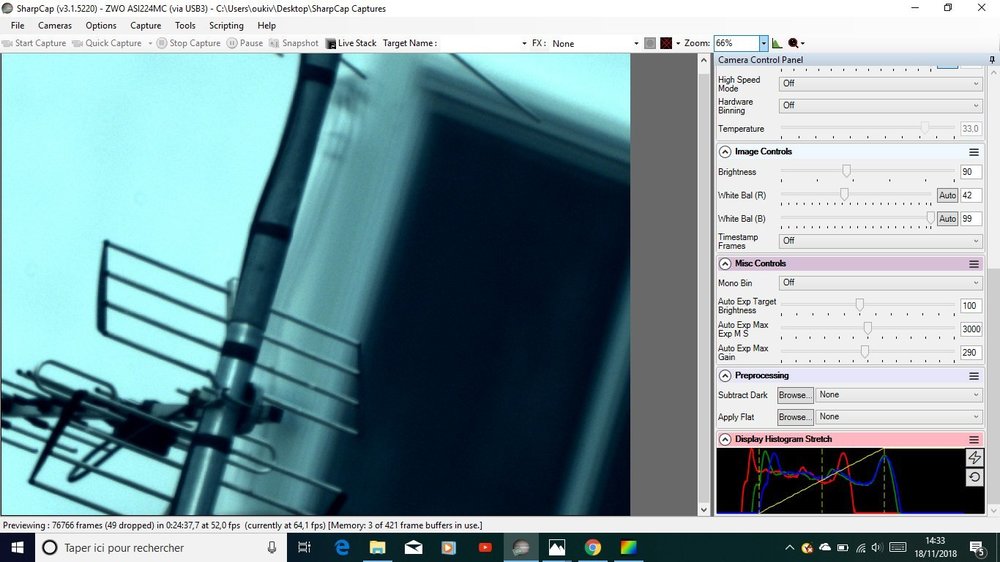Open the Windows Start menu
The image size is (1000, 562).
click(x=17, y=547)
